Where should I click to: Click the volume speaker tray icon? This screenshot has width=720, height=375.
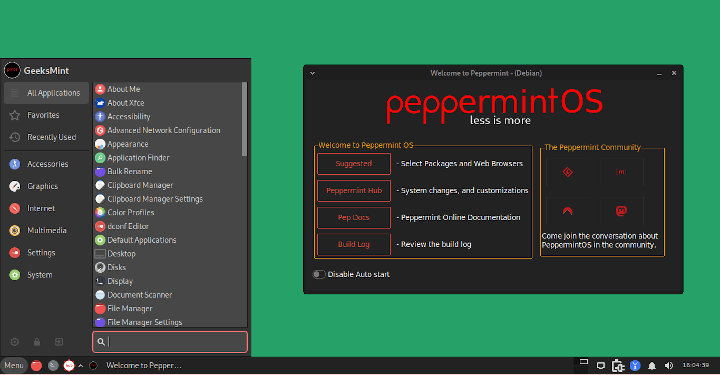669,366
